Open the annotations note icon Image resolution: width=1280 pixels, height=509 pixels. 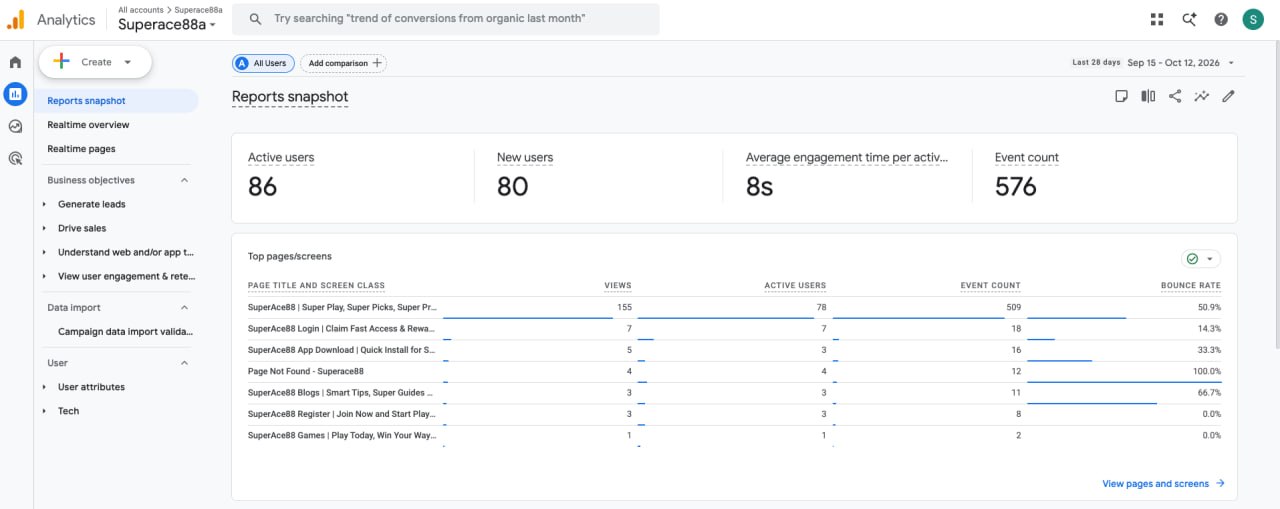click(1122, 96)
